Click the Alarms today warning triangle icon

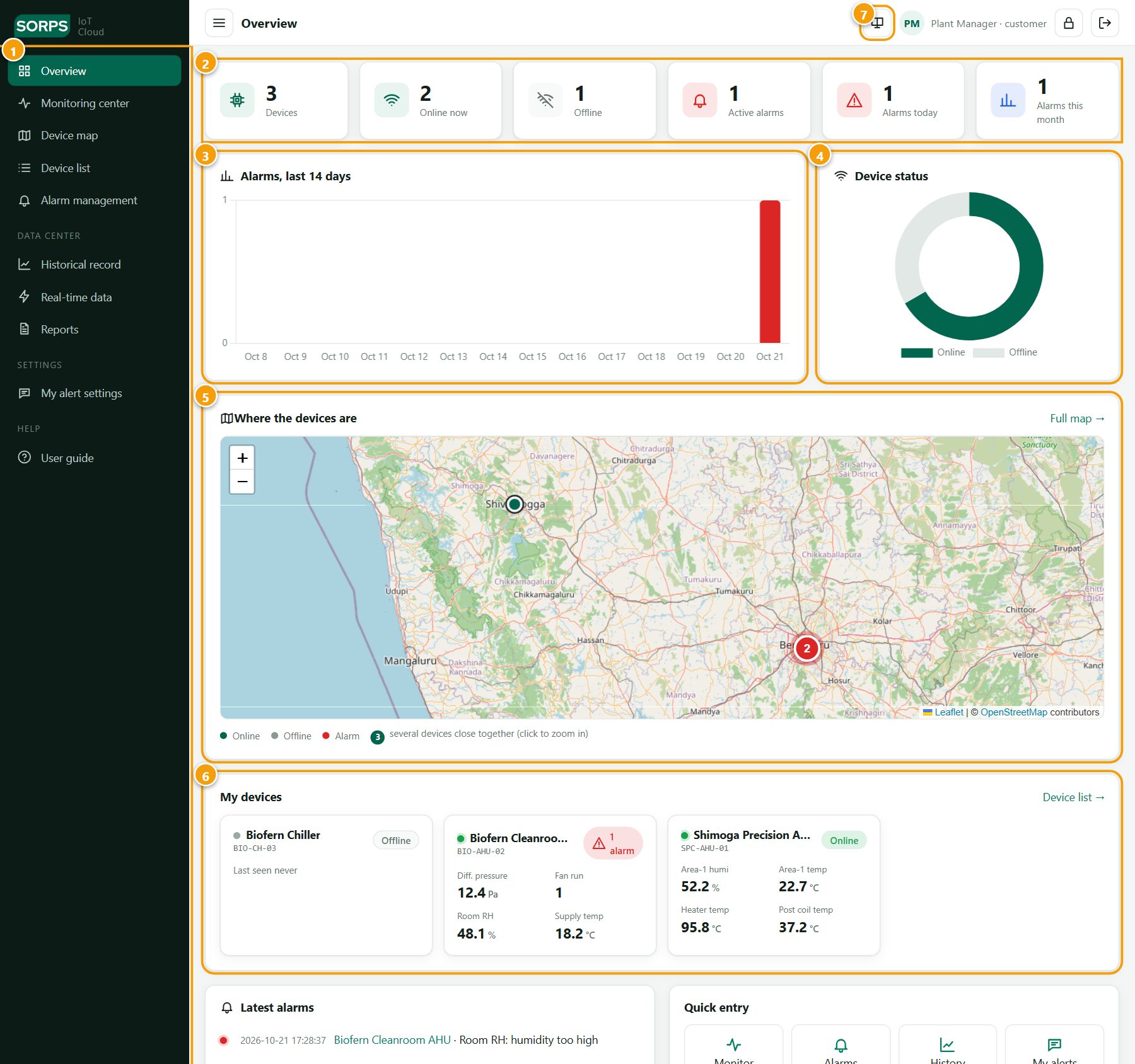854,100
